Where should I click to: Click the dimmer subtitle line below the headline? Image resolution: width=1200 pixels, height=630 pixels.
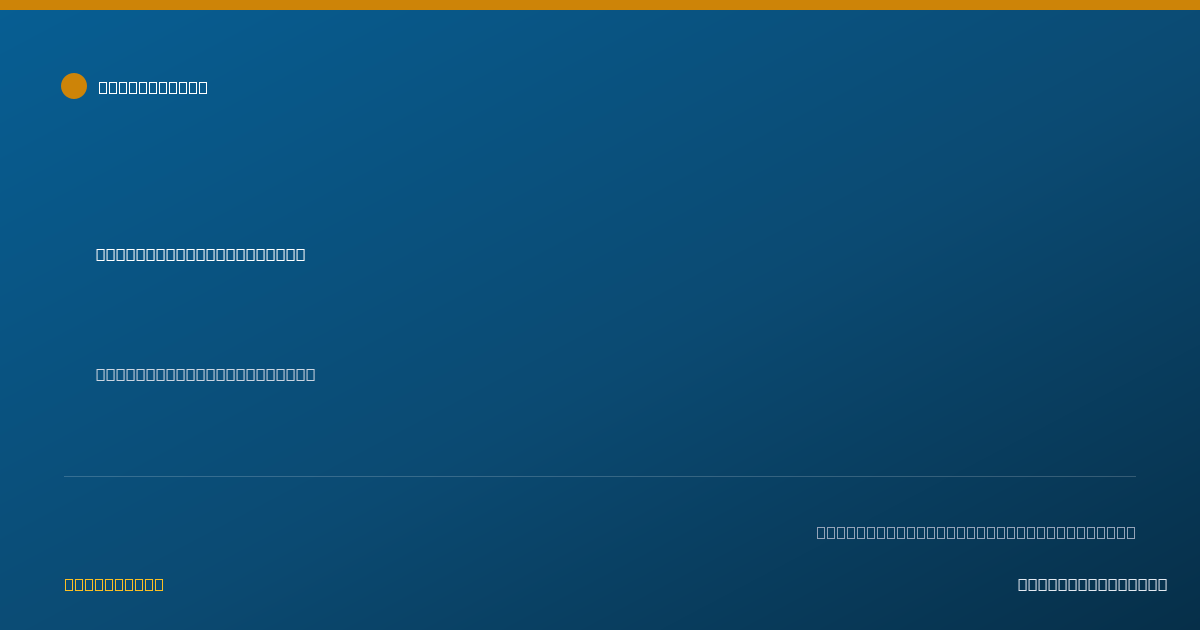pyautogui.click(x=205, y=374)
